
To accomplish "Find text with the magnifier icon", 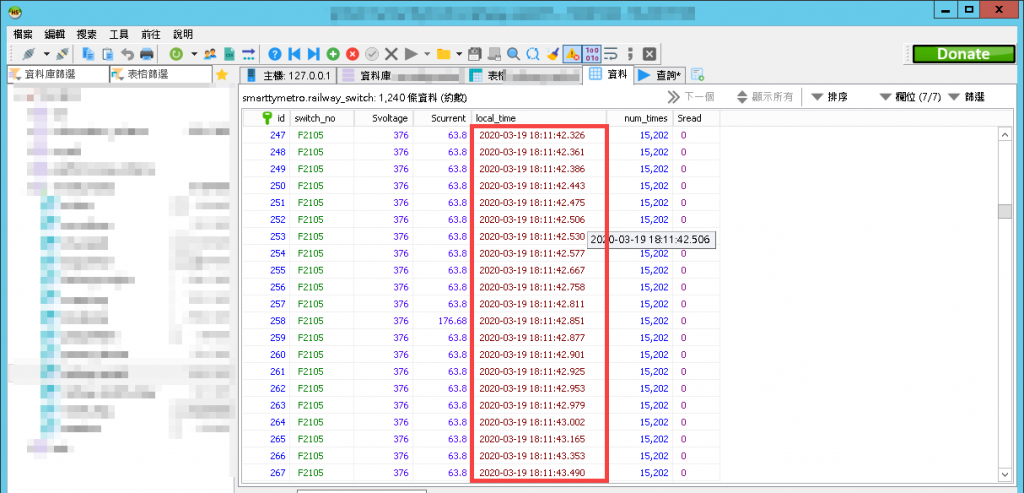I will coord(514,54).
